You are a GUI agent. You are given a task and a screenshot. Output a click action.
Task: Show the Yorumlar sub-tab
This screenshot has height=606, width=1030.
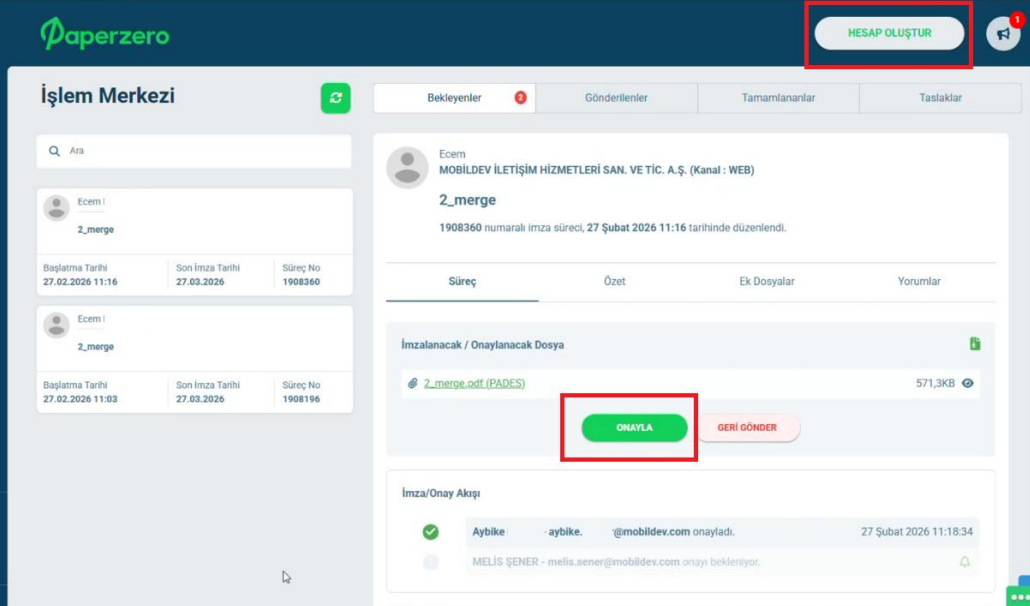click(x=919, y=282)
